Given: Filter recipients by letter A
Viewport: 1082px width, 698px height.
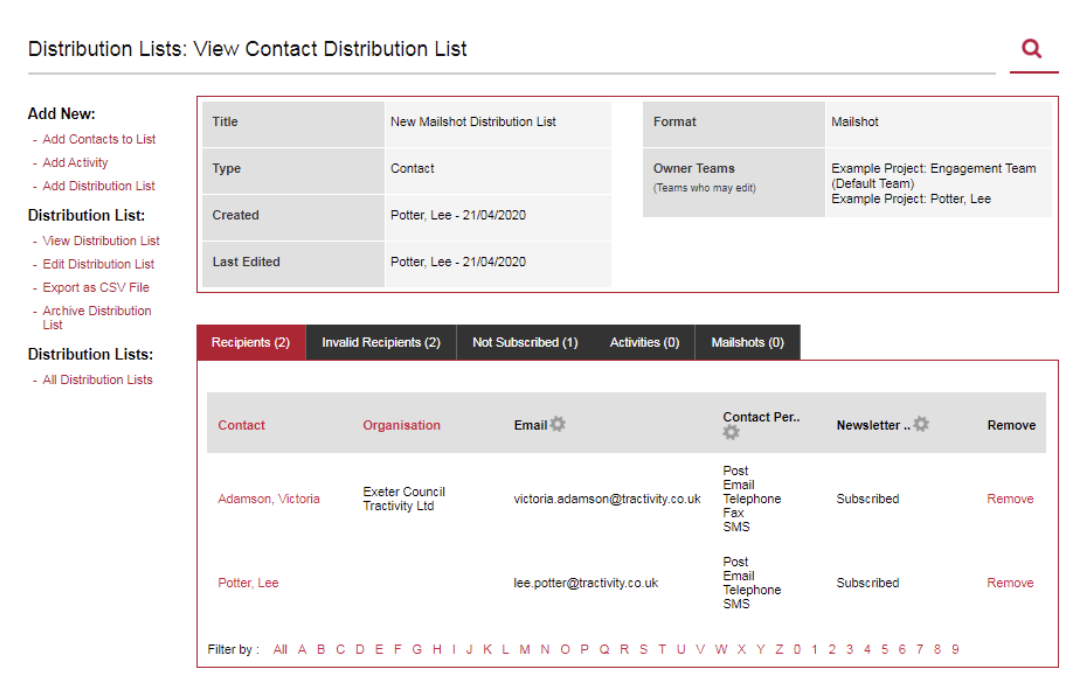Looking at the screenshot, I should pos(302,648).
